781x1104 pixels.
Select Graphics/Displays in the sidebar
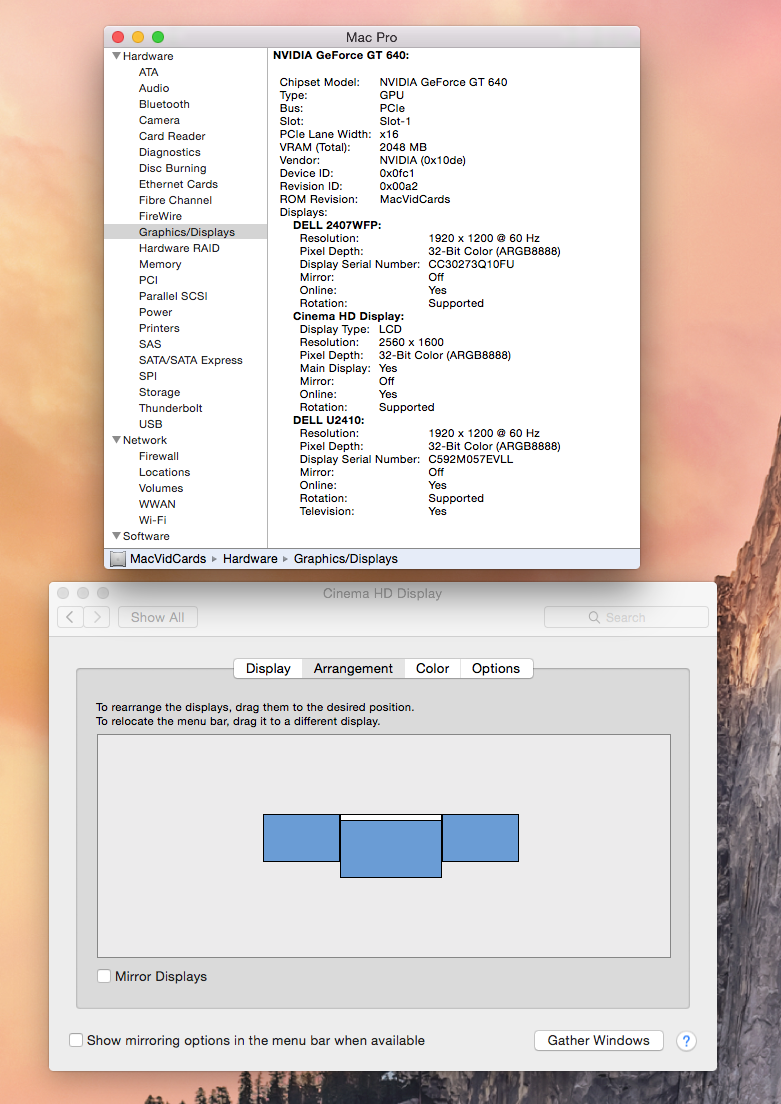pos(187,232)
